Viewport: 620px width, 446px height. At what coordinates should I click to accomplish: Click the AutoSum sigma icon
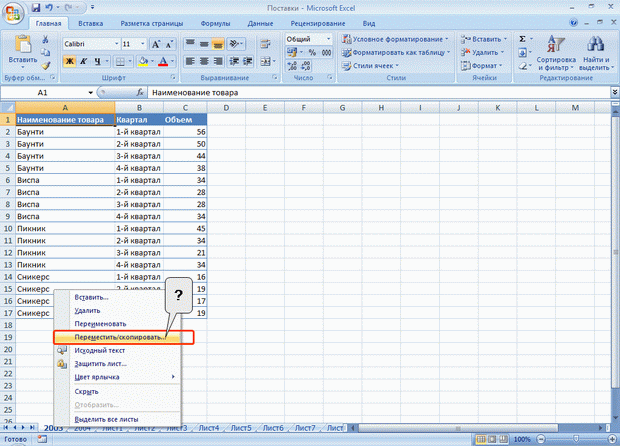coord(522,39)
